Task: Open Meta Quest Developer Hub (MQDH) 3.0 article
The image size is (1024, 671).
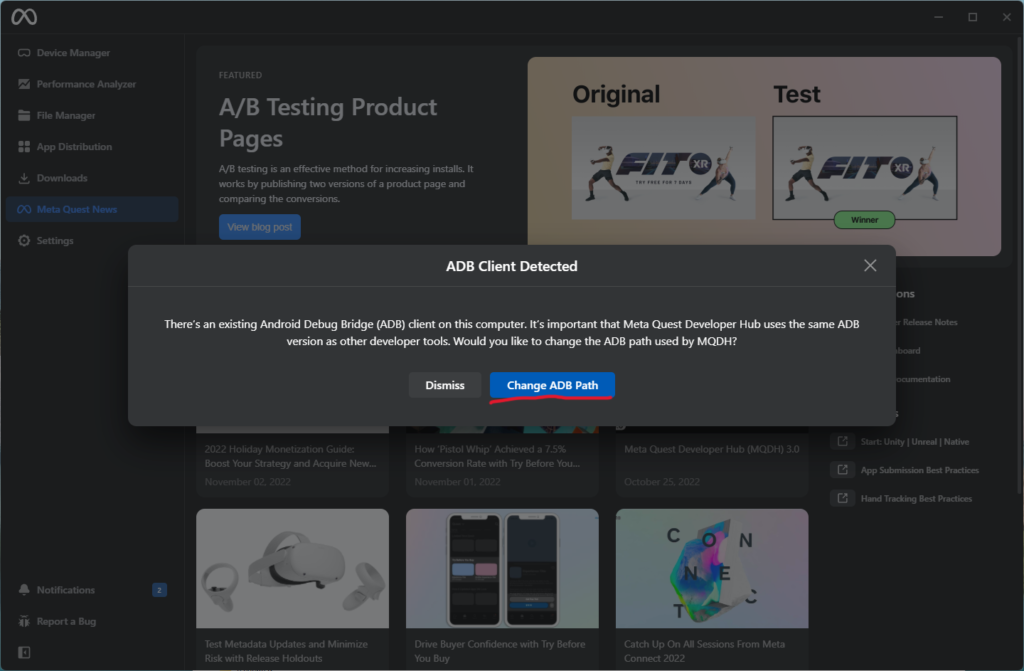Action: 712,450
